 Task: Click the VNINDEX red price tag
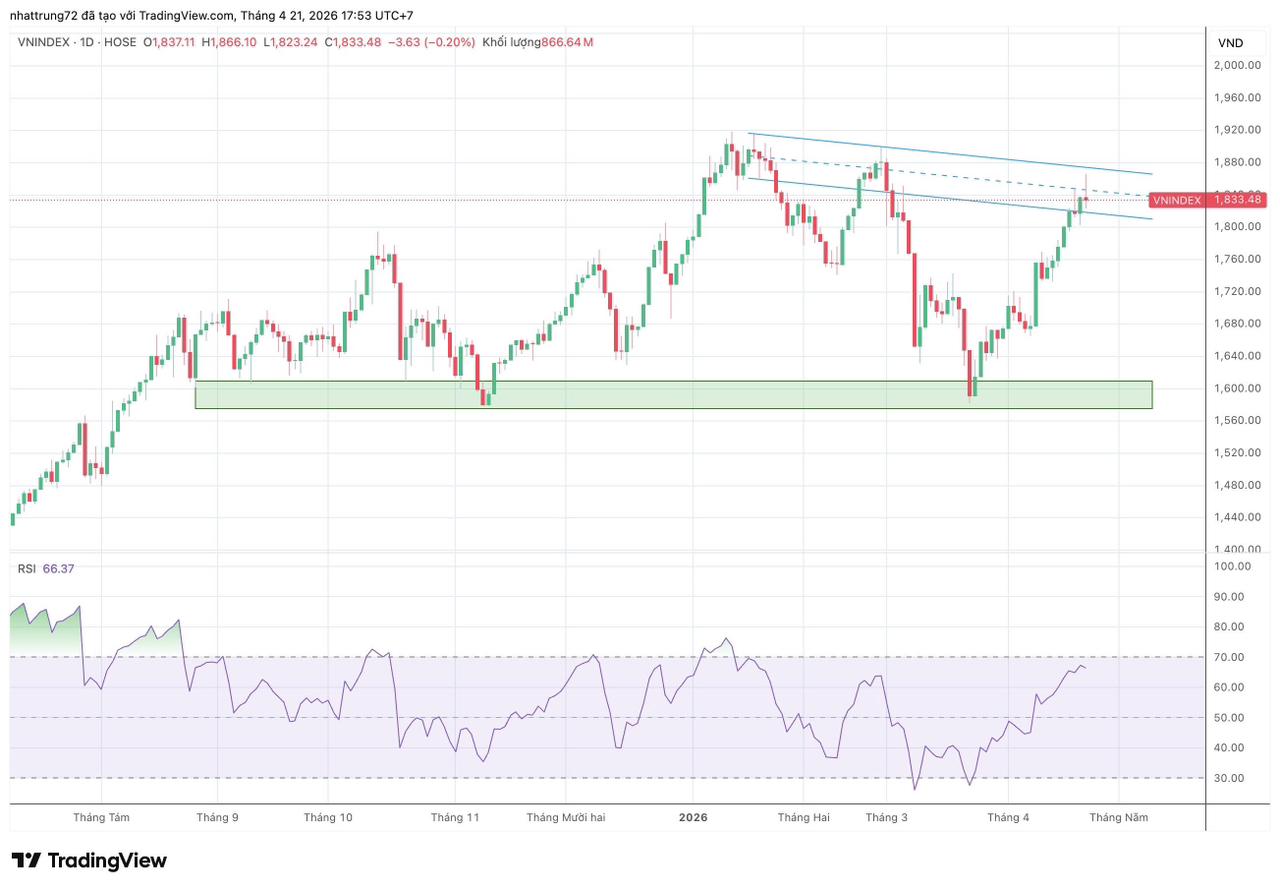pos(1208,200)
